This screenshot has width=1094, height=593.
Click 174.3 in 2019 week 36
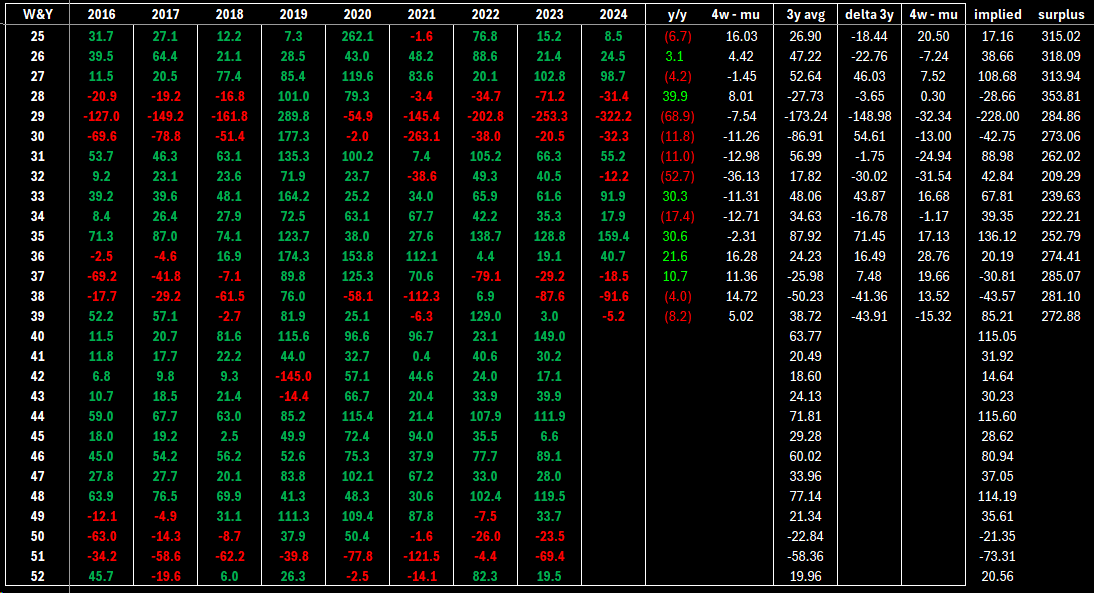(x=293, y=256)
